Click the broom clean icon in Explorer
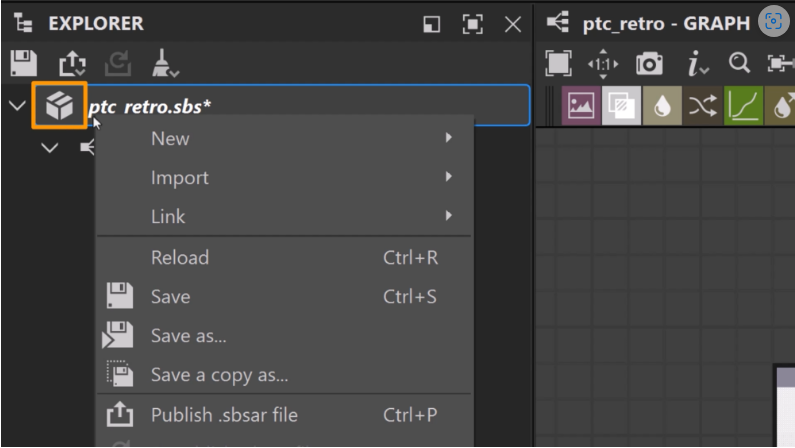Screen dimensions: 795x448 pyautogui.click(x=165, y=63)
